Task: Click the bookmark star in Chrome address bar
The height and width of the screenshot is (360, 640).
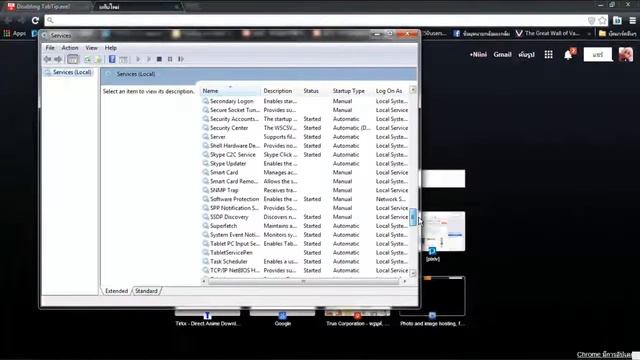Action: (602, 20)
